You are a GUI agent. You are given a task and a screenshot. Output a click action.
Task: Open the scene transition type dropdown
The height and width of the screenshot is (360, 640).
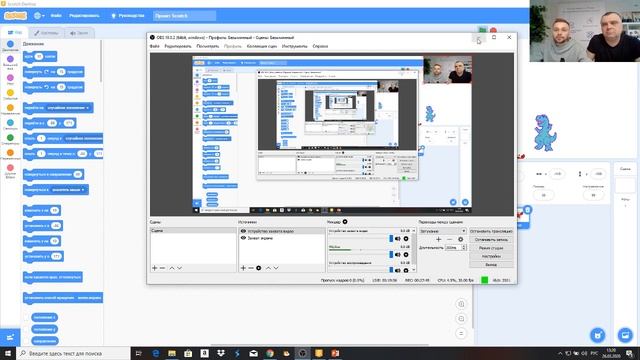click(442, 231)
